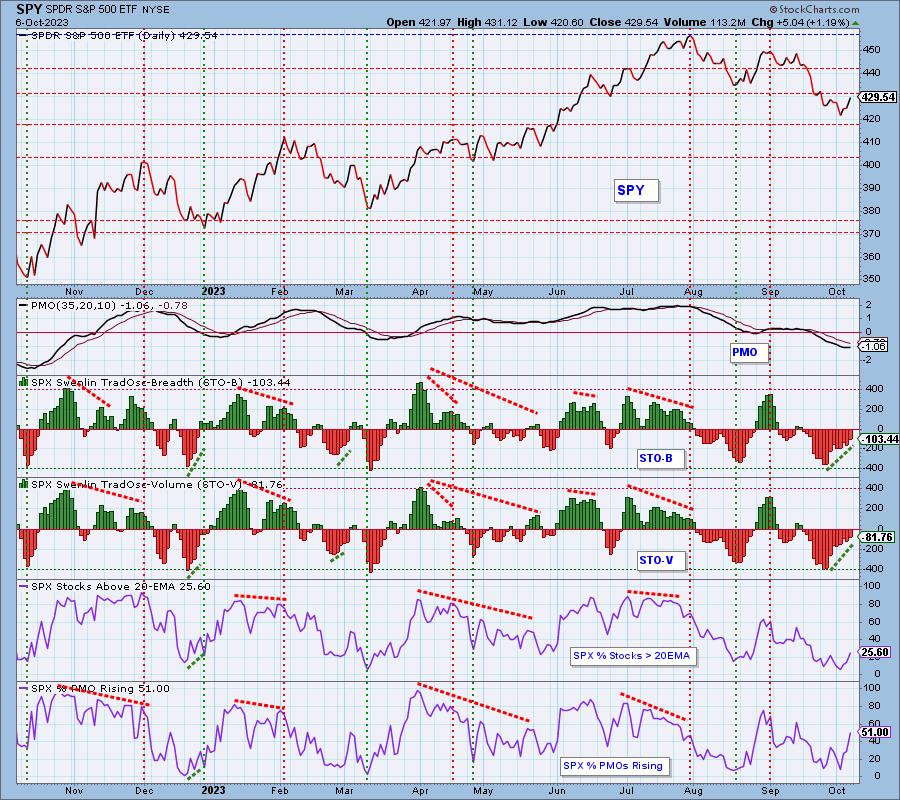The height and width of the screenshot is (800, 900).
Task: Click the 25.60 axis tag
Action: [875, 653]
